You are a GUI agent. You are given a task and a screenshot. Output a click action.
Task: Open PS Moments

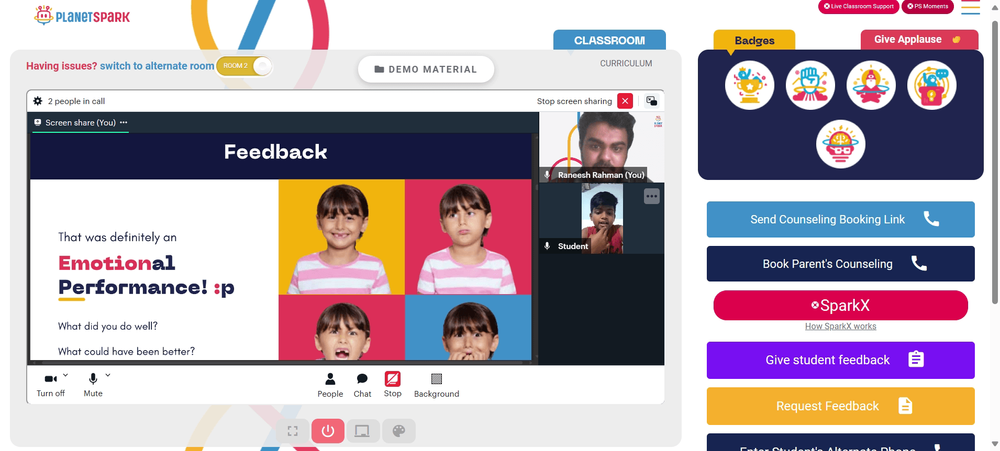point(927,6)
